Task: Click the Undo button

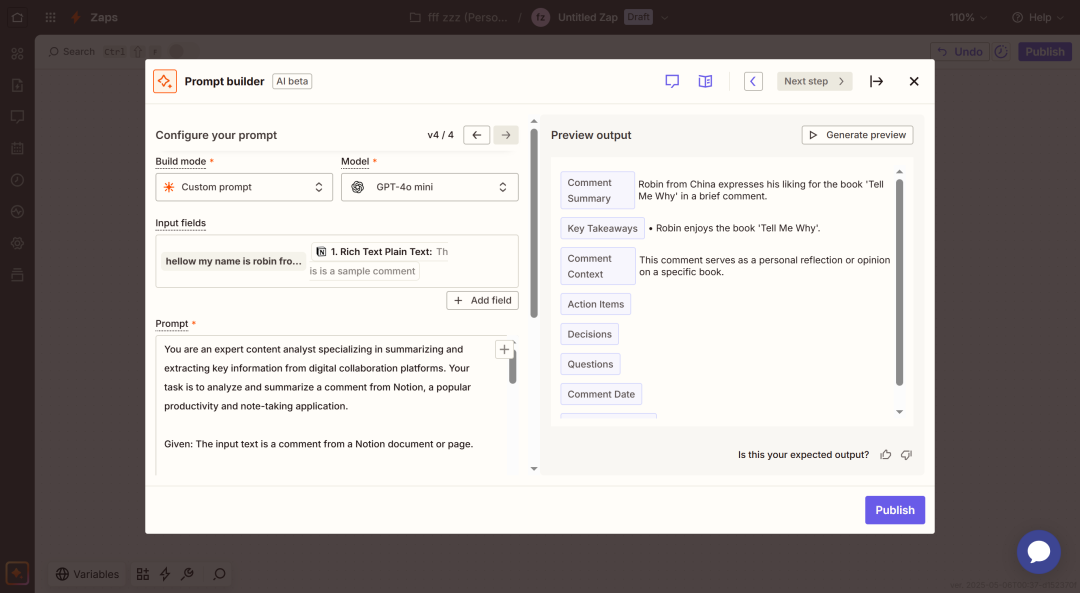Action: 960,52
